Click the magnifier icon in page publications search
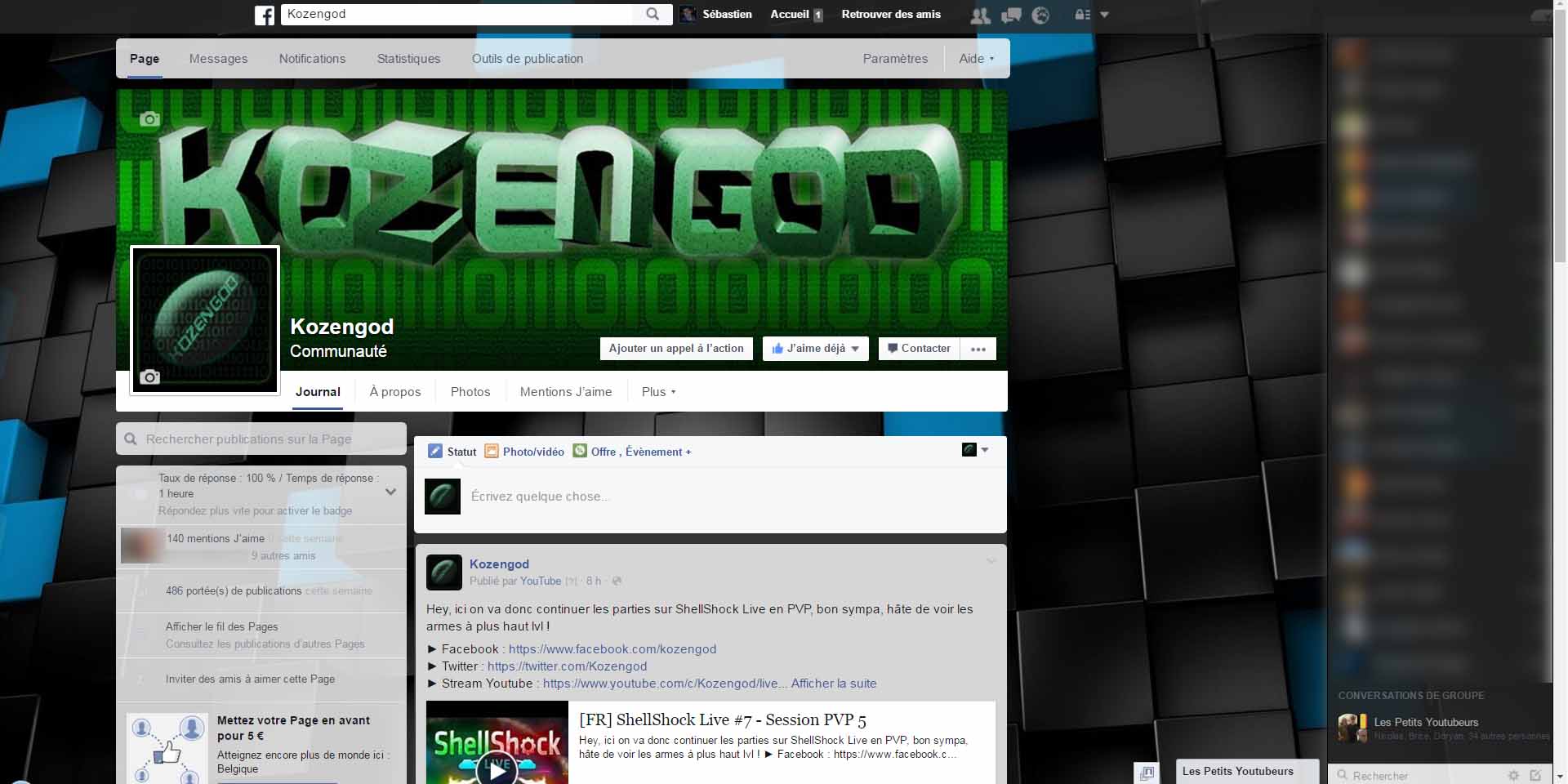1568x784 pixels. point(131,439)
